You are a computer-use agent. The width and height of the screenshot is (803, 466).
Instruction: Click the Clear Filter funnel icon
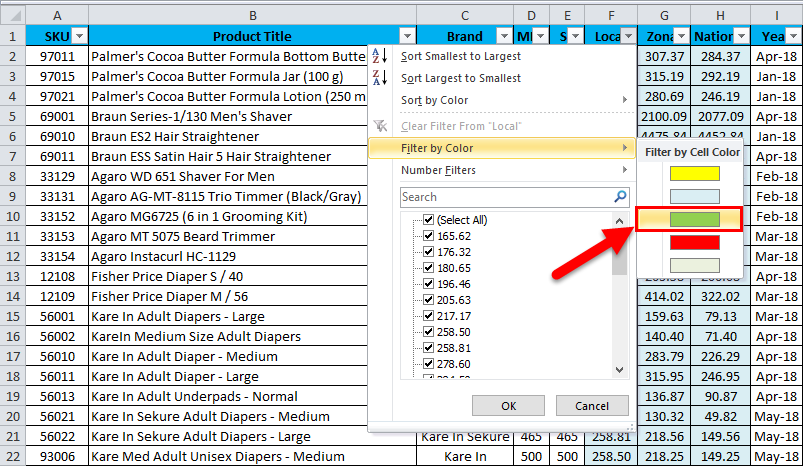pyautogui.click(x=380, y=125)
